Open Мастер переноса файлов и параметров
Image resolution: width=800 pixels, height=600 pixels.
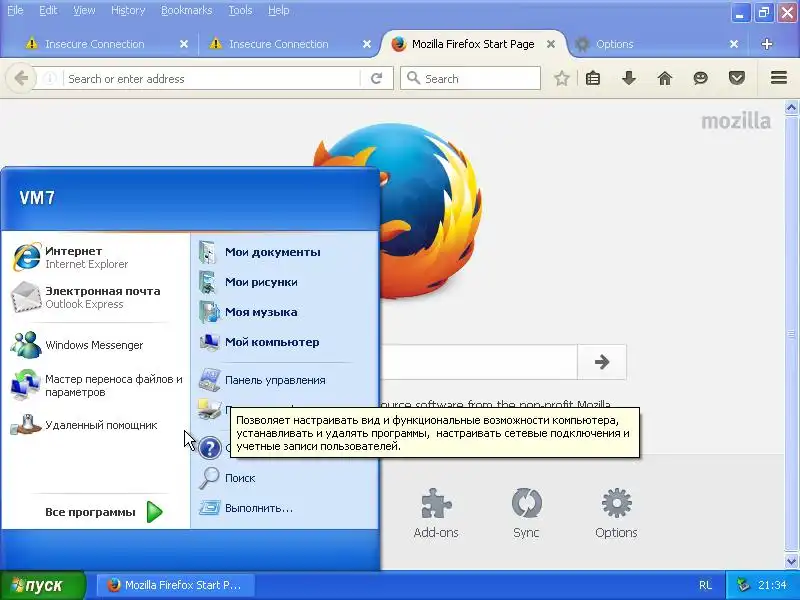coord(97,385)
